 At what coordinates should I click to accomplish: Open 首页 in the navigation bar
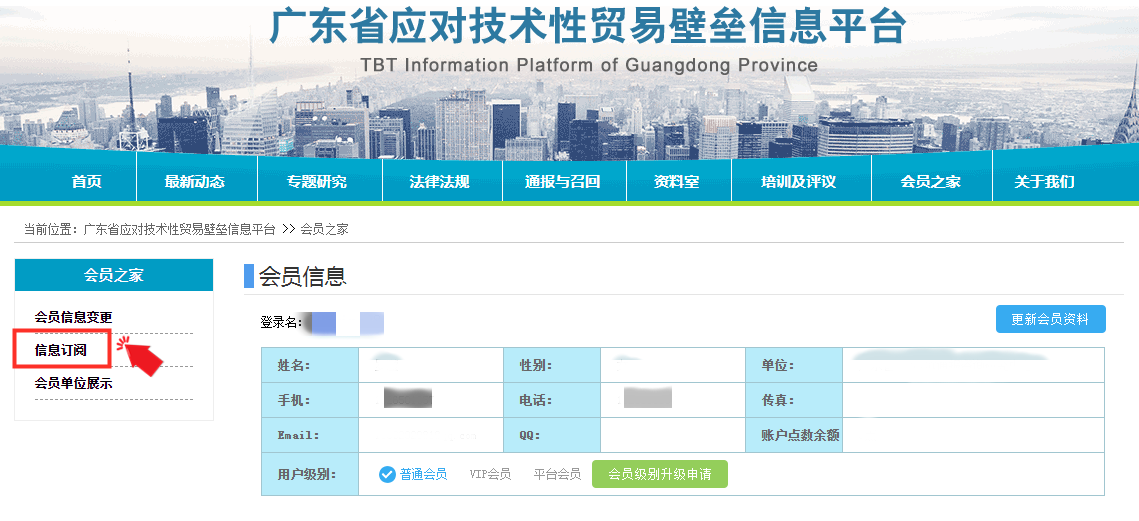(86, 182)
